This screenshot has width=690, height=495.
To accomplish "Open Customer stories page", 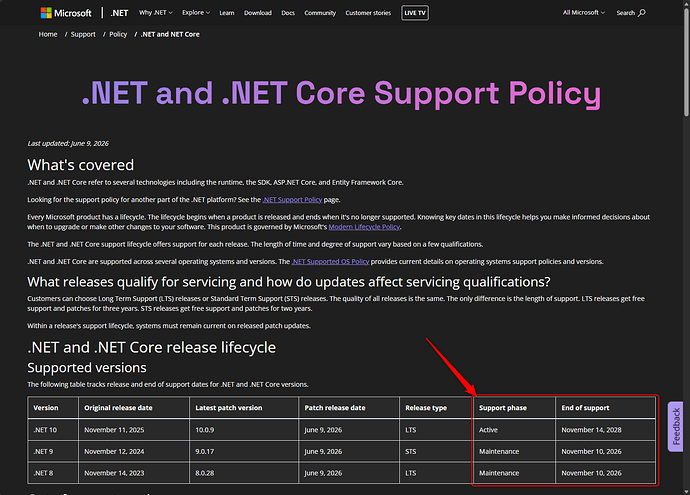I will 368,13.
